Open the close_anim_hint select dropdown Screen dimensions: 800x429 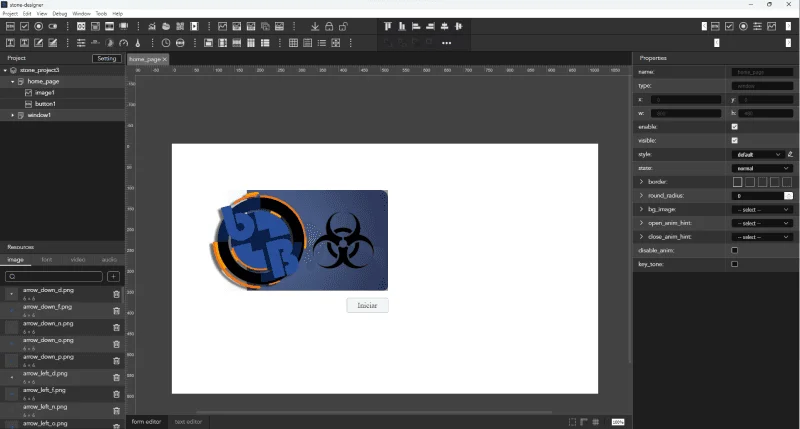762,237
